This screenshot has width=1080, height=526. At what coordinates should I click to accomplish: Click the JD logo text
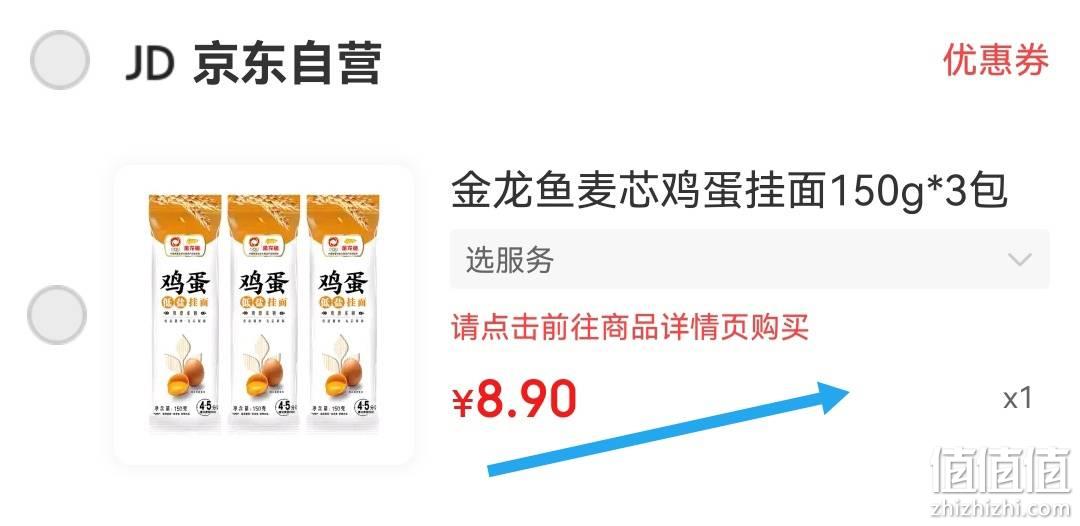pyautogui.click(x=148, y=64)
